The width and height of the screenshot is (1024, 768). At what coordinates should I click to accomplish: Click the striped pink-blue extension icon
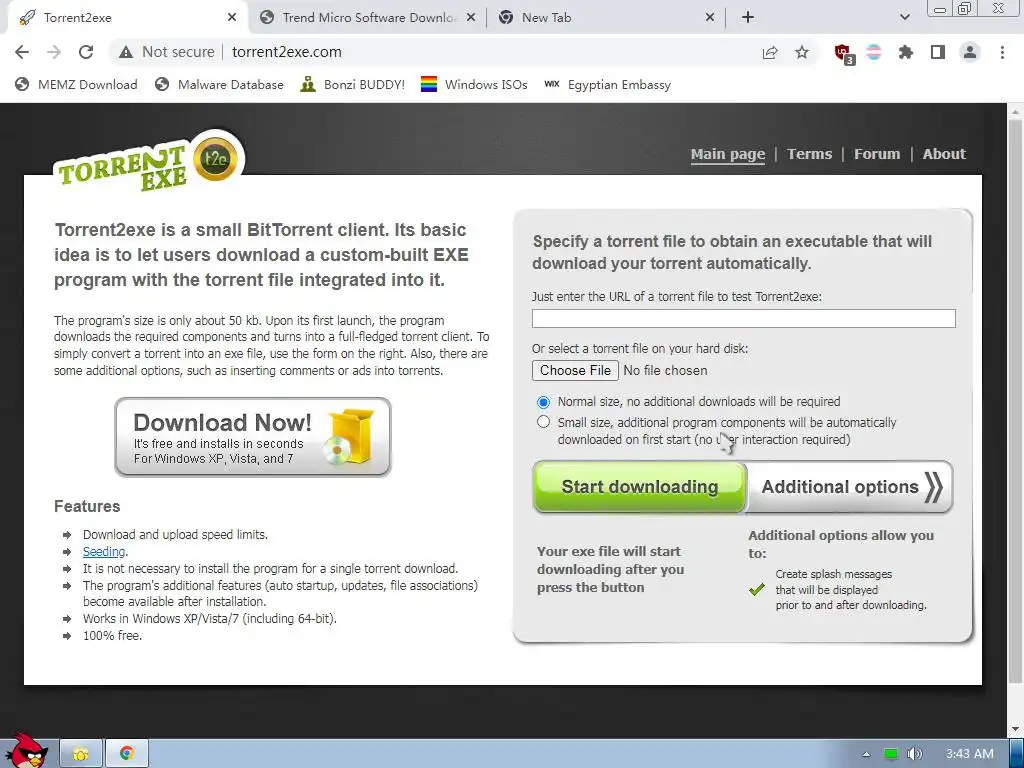(x=874, y=52)
